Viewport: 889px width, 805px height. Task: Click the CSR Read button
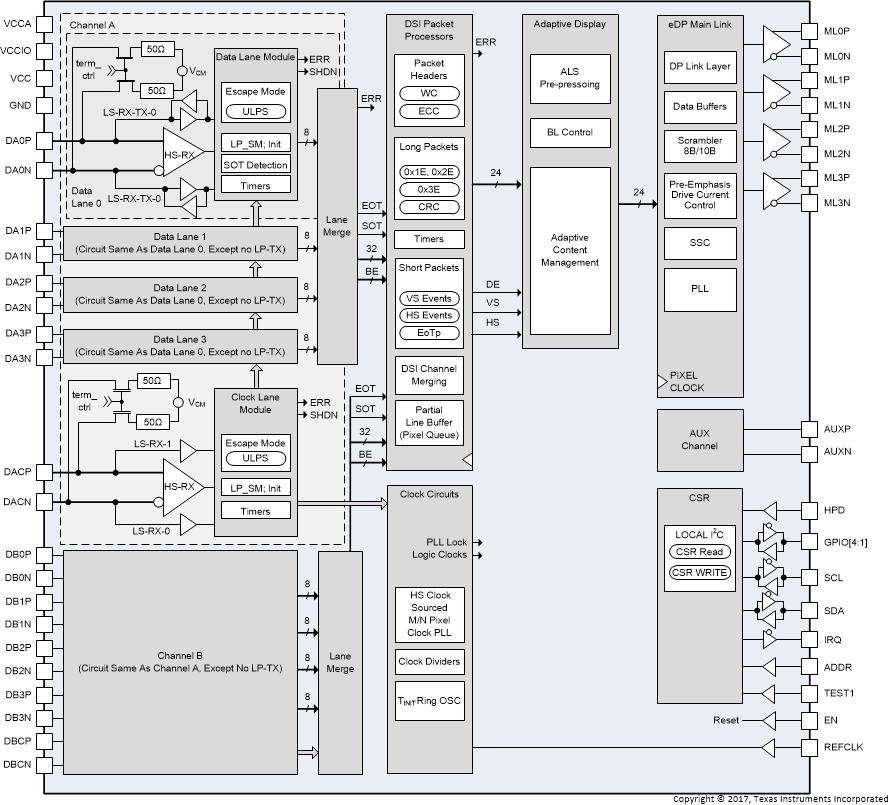[x=699, y=551]
